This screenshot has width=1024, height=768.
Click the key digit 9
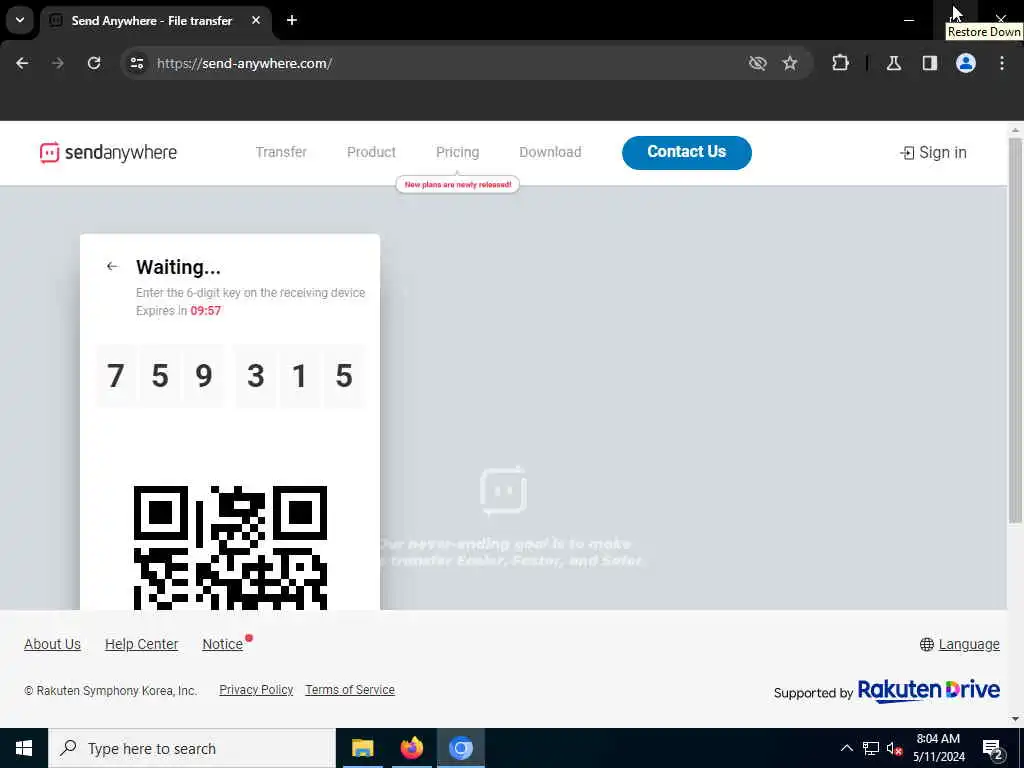coord(204,376)
